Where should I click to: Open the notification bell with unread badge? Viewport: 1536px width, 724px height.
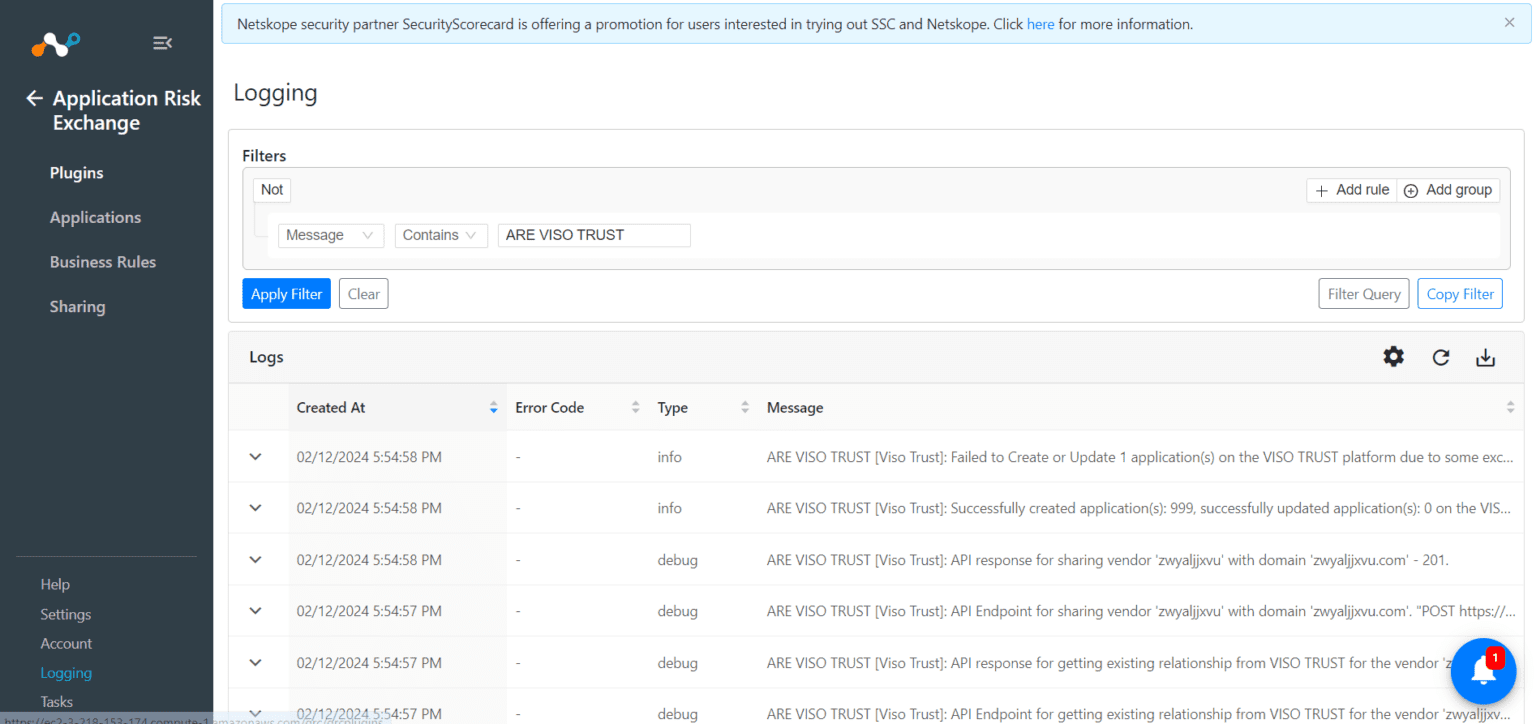[x=1483, y=671]
